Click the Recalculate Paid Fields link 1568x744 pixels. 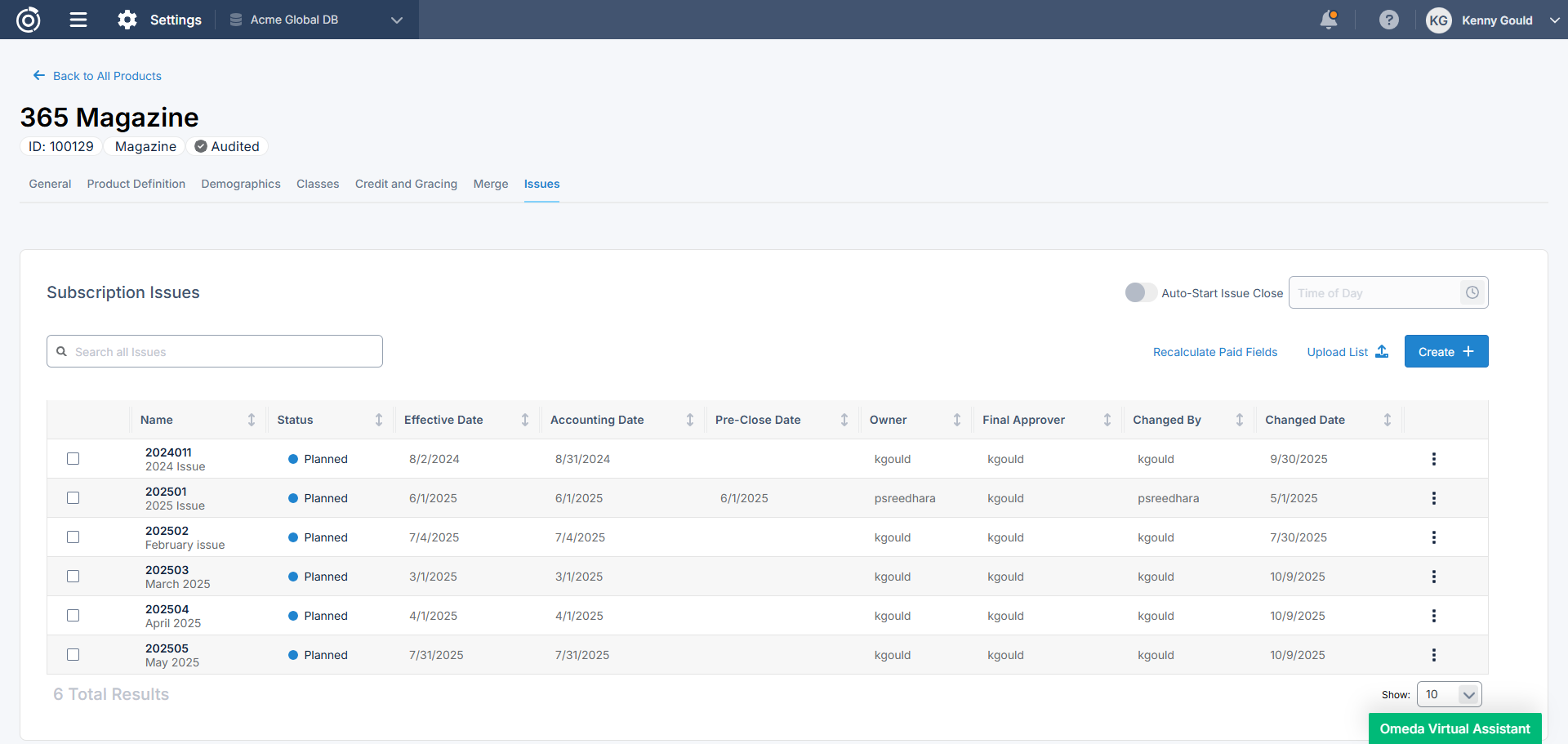tap(1214, 352)
